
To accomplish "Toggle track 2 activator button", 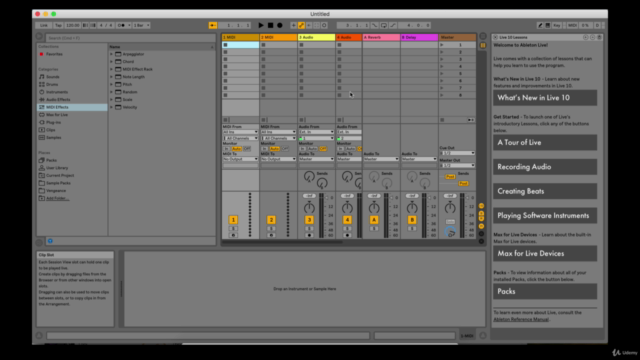I will click(x=271, y=220).
